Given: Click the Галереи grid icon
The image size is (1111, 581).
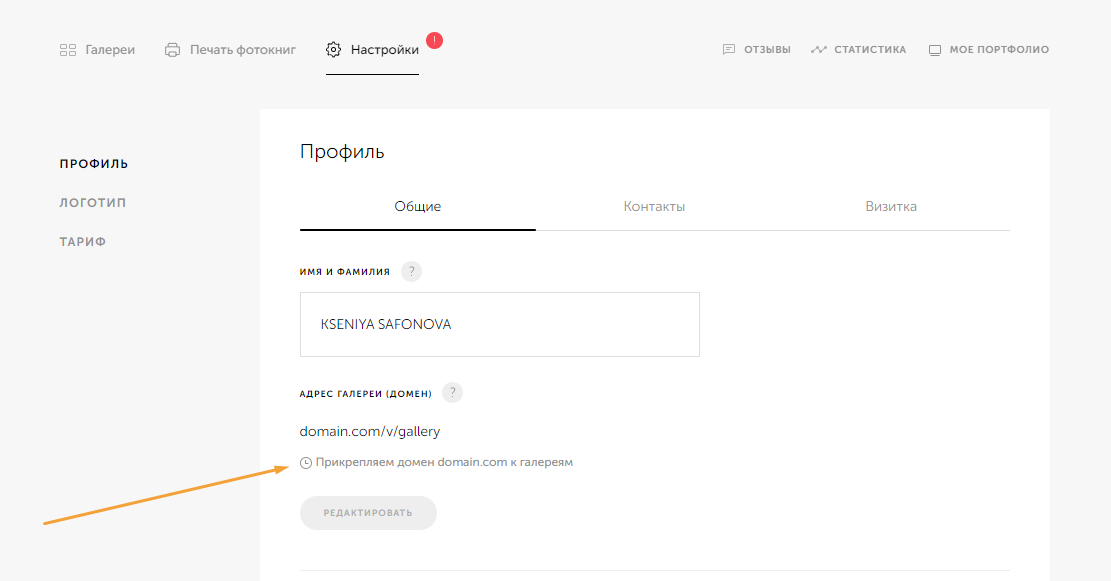Looking at the screenshot, I should coord(68,50).
